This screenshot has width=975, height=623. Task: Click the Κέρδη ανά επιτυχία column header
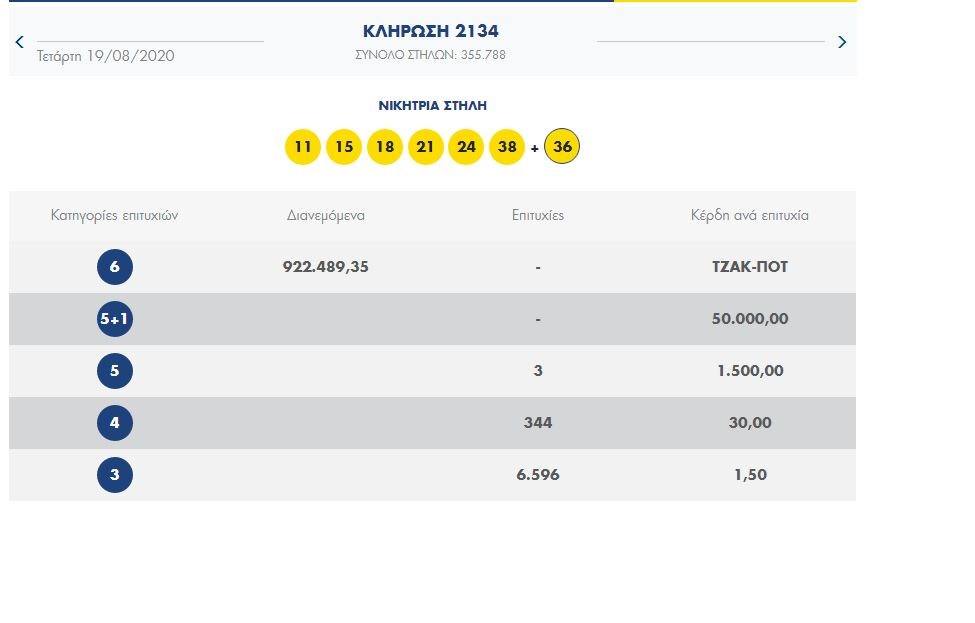749,215
